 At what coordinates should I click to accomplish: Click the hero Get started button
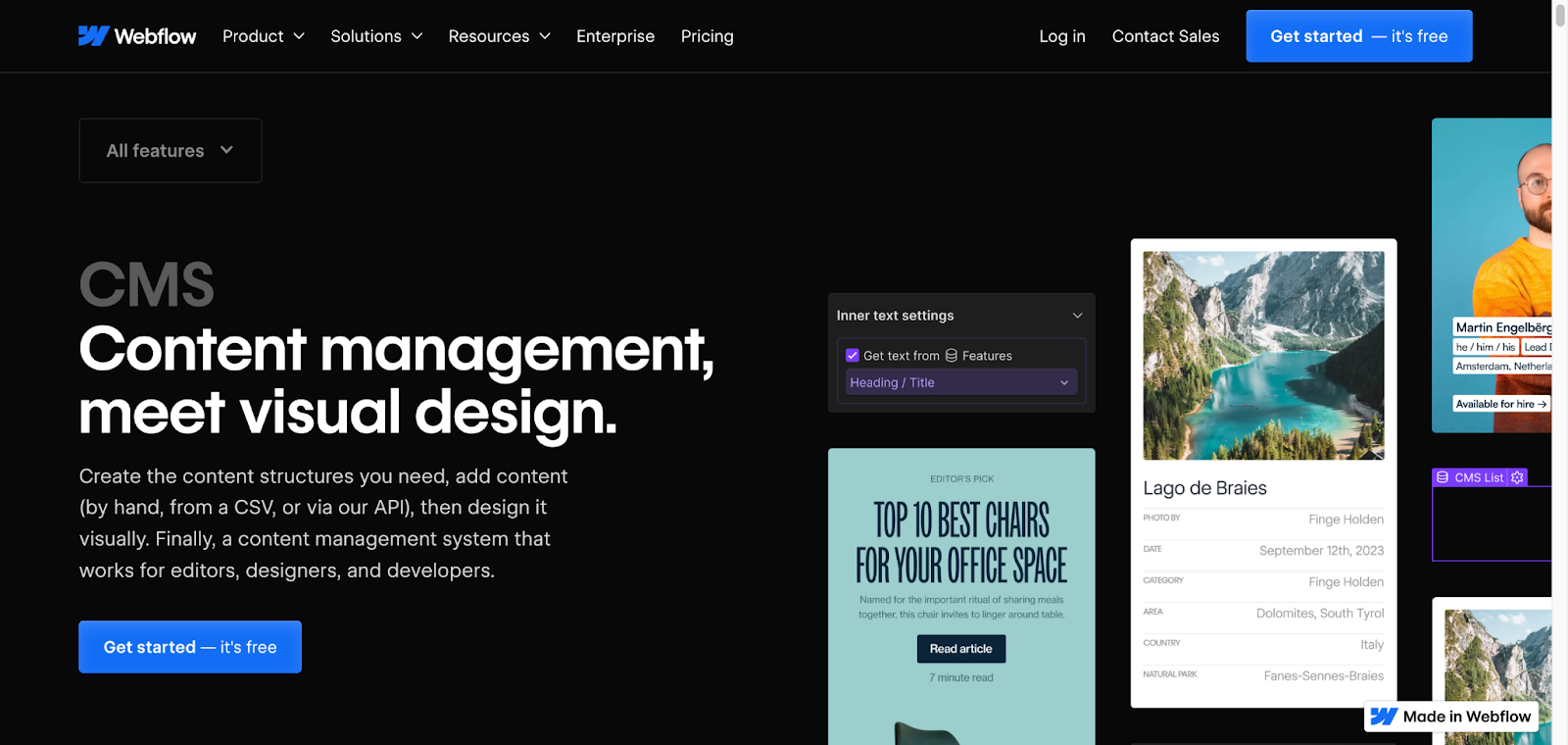[190, 647]
